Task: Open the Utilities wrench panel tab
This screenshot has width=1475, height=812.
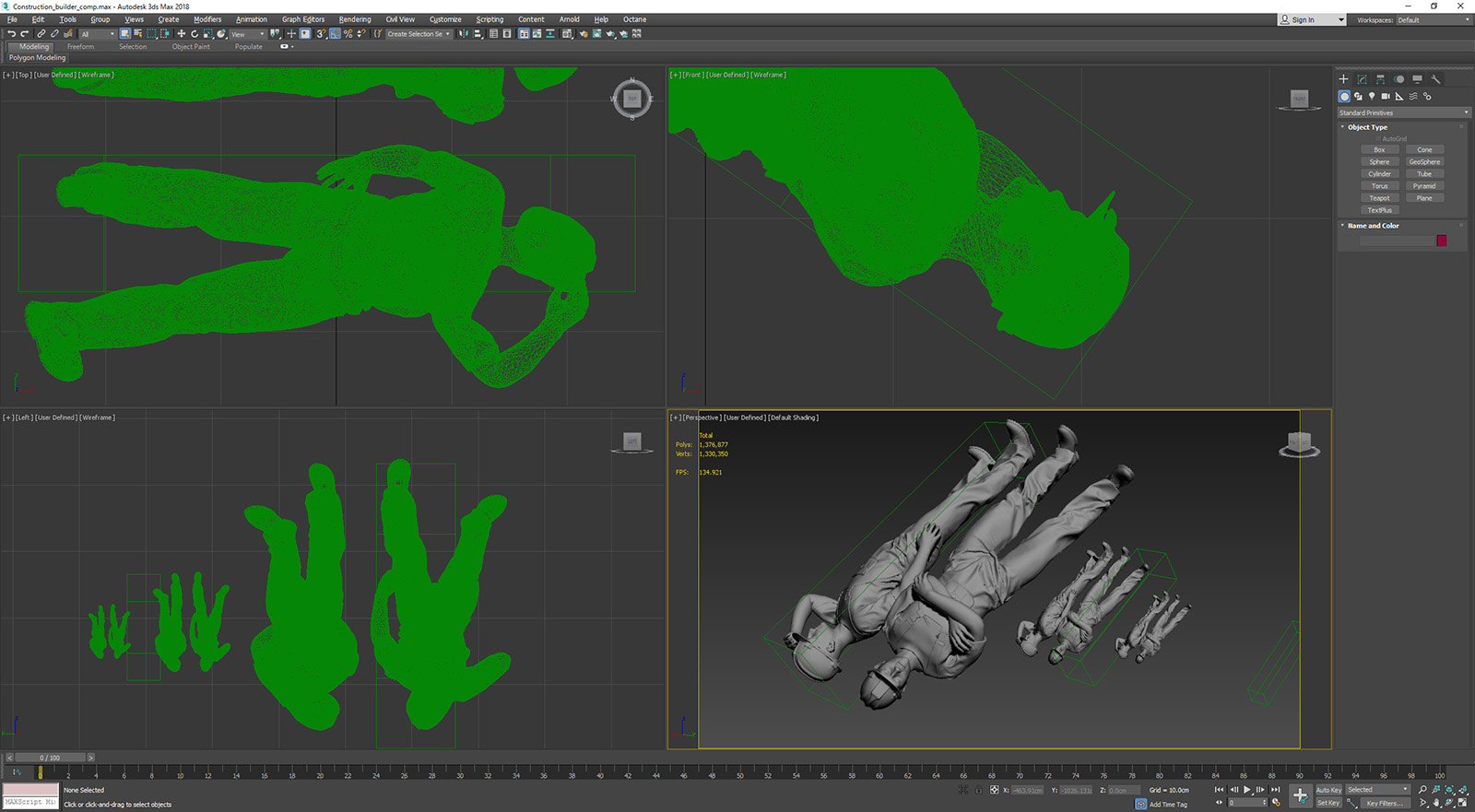Action: tap(1435, 79)
